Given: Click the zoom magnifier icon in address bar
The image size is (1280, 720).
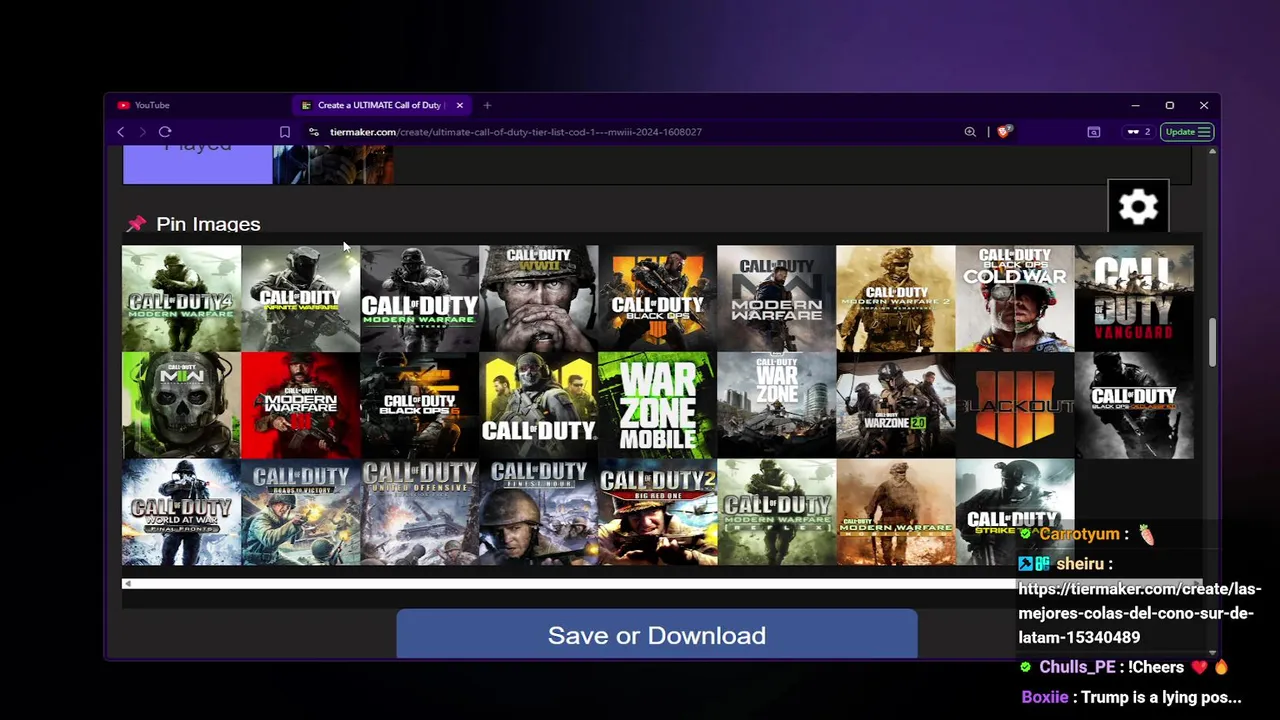Looking at the screenshot, I should 970,132.
